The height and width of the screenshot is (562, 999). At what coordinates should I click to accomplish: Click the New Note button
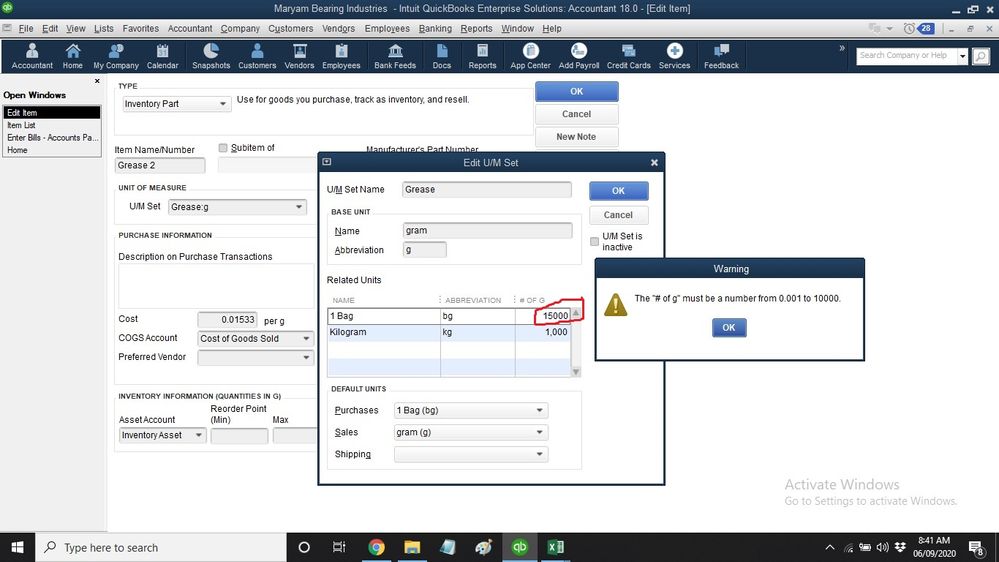click(x=577, y=136)
